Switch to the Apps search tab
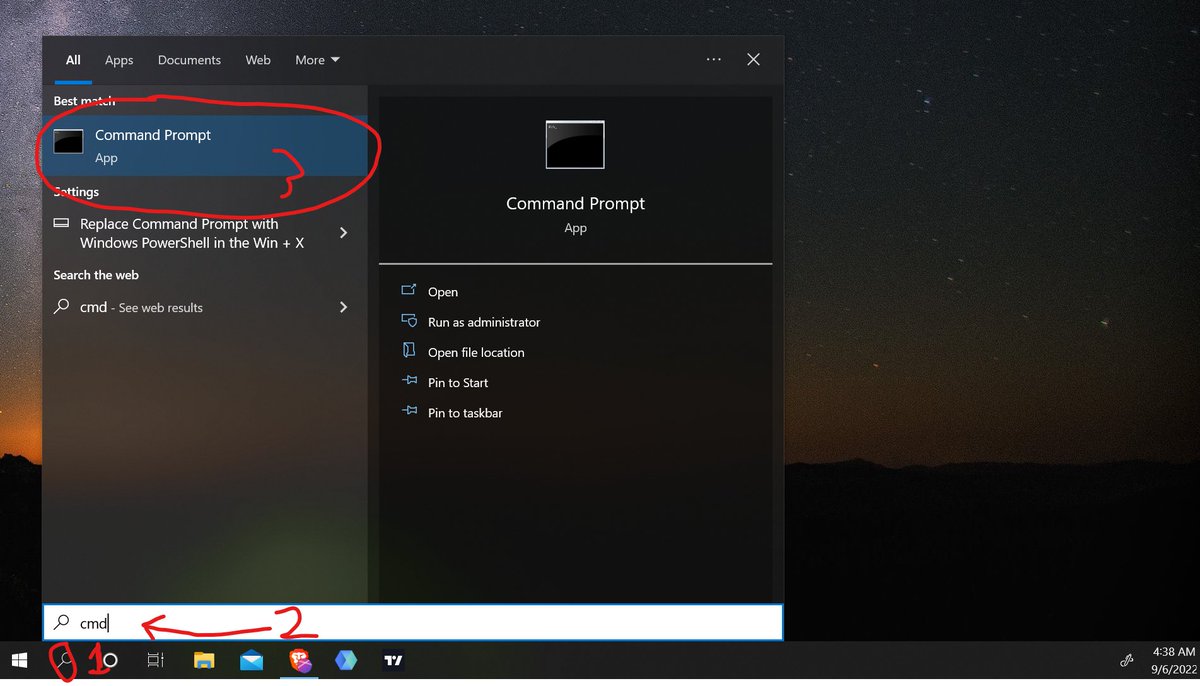Image resolution: width=1200 pixels, height=686 pixels. tap(119, 60)
